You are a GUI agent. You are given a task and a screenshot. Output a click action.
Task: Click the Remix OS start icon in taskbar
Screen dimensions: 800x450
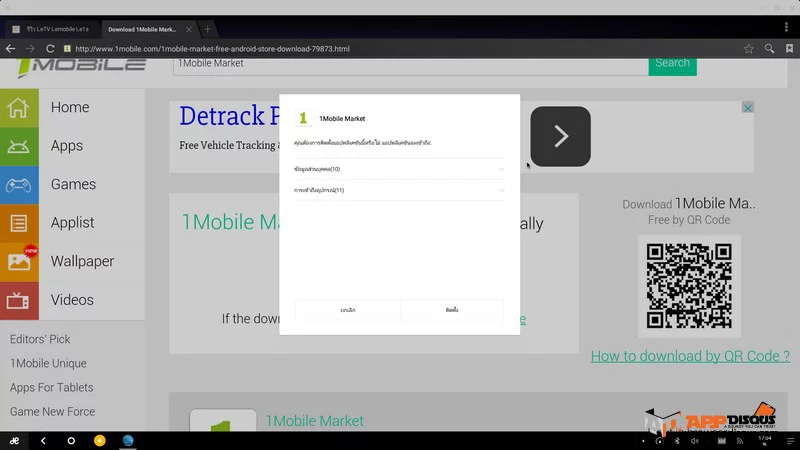(14, 441)
